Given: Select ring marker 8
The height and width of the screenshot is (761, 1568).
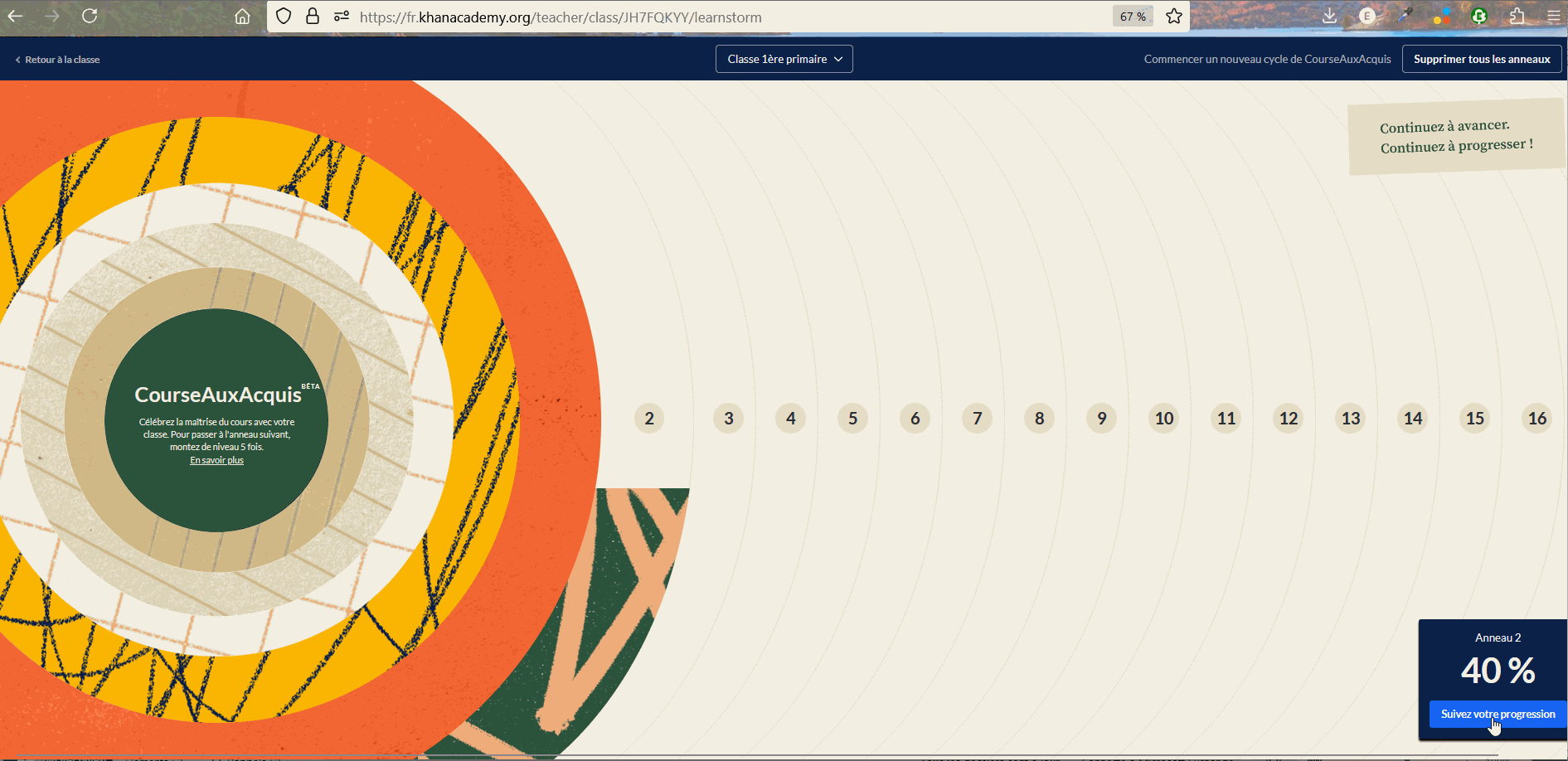Looking at the screenshot, I should pos(1040,419).
